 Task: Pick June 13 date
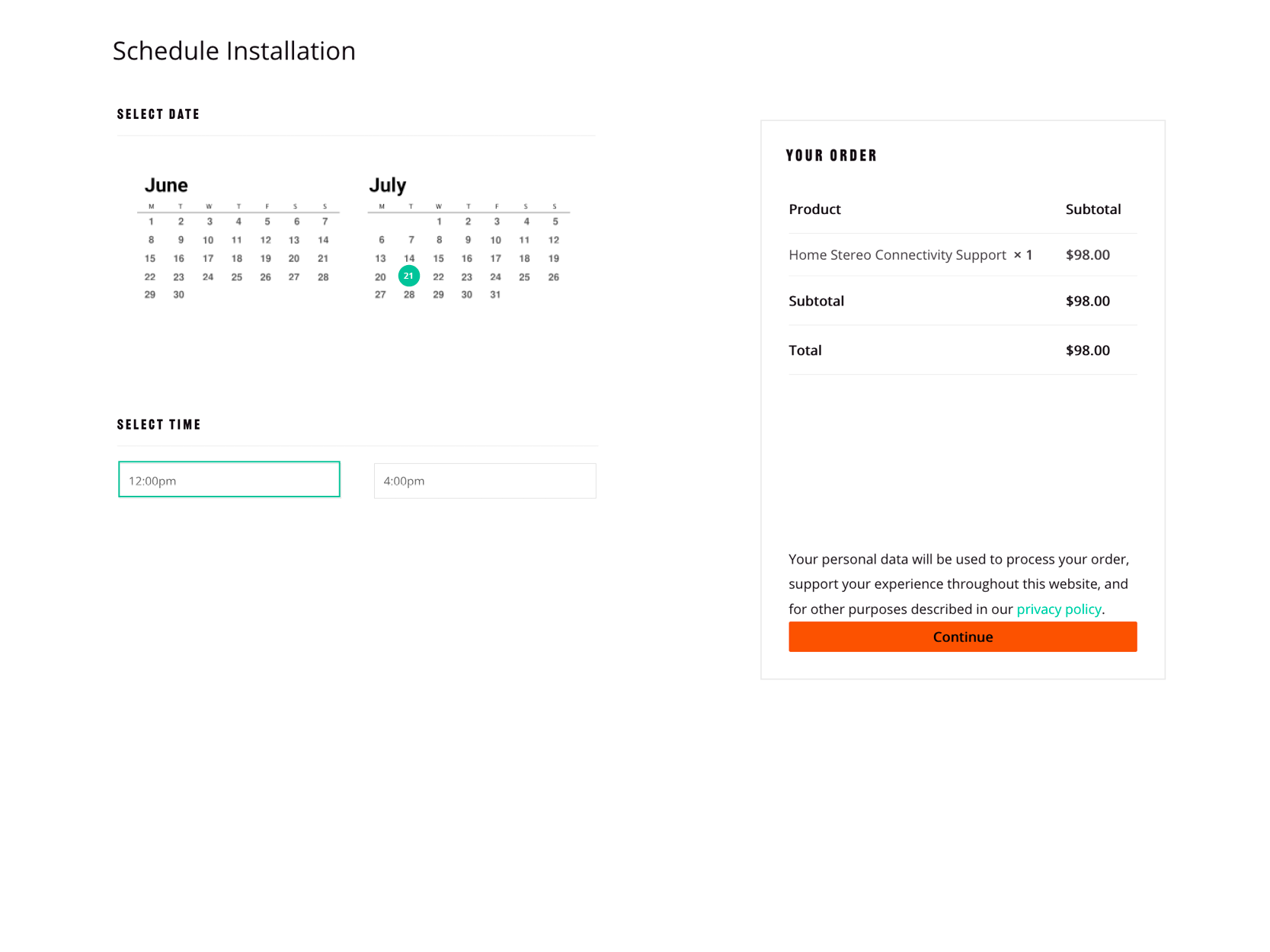tap(294, 240)
